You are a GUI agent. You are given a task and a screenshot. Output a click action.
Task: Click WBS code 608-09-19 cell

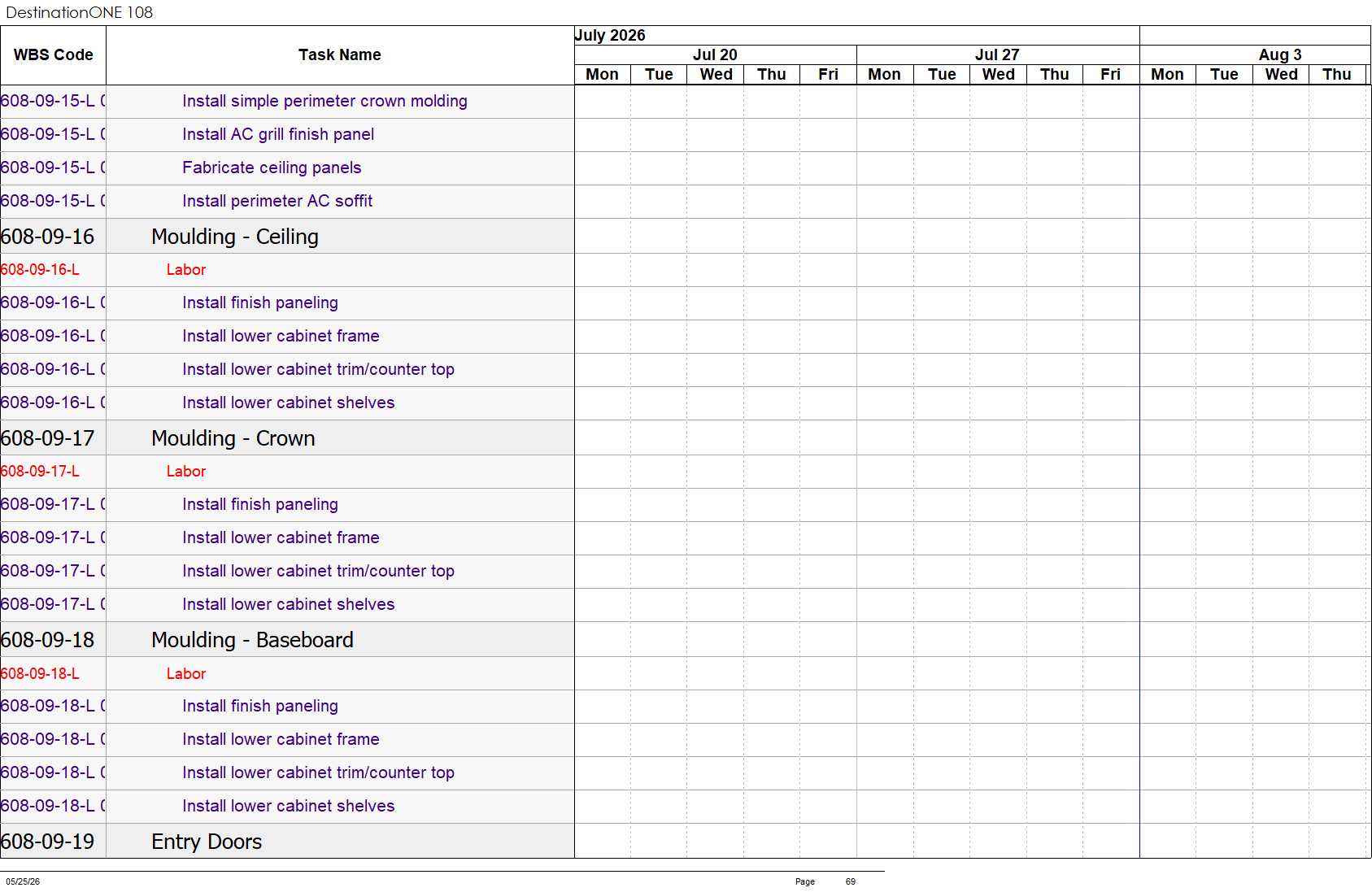coord(48,842)
